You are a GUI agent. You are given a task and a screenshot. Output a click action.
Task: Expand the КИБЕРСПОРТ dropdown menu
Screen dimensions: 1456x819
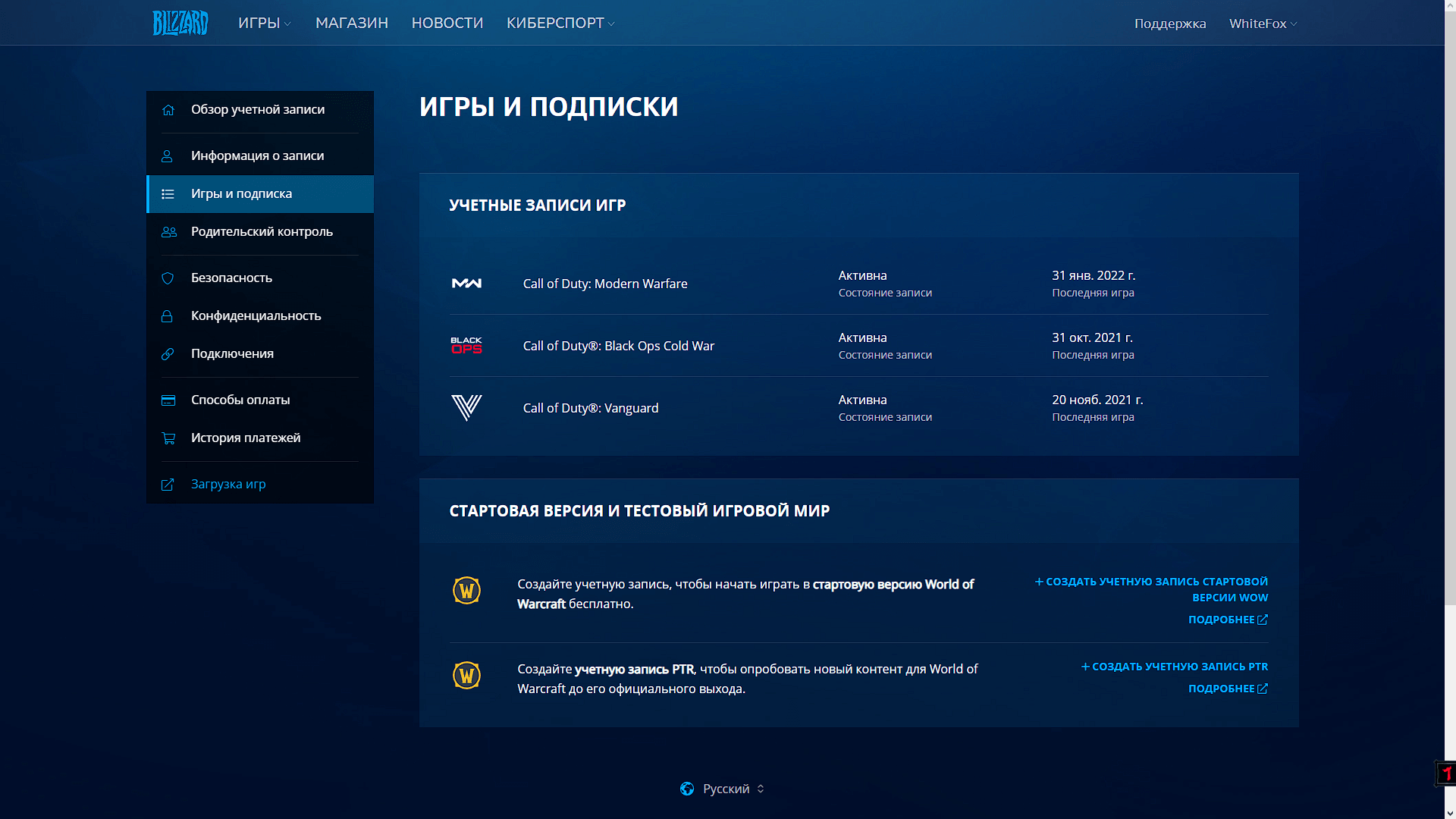(560, 24)
